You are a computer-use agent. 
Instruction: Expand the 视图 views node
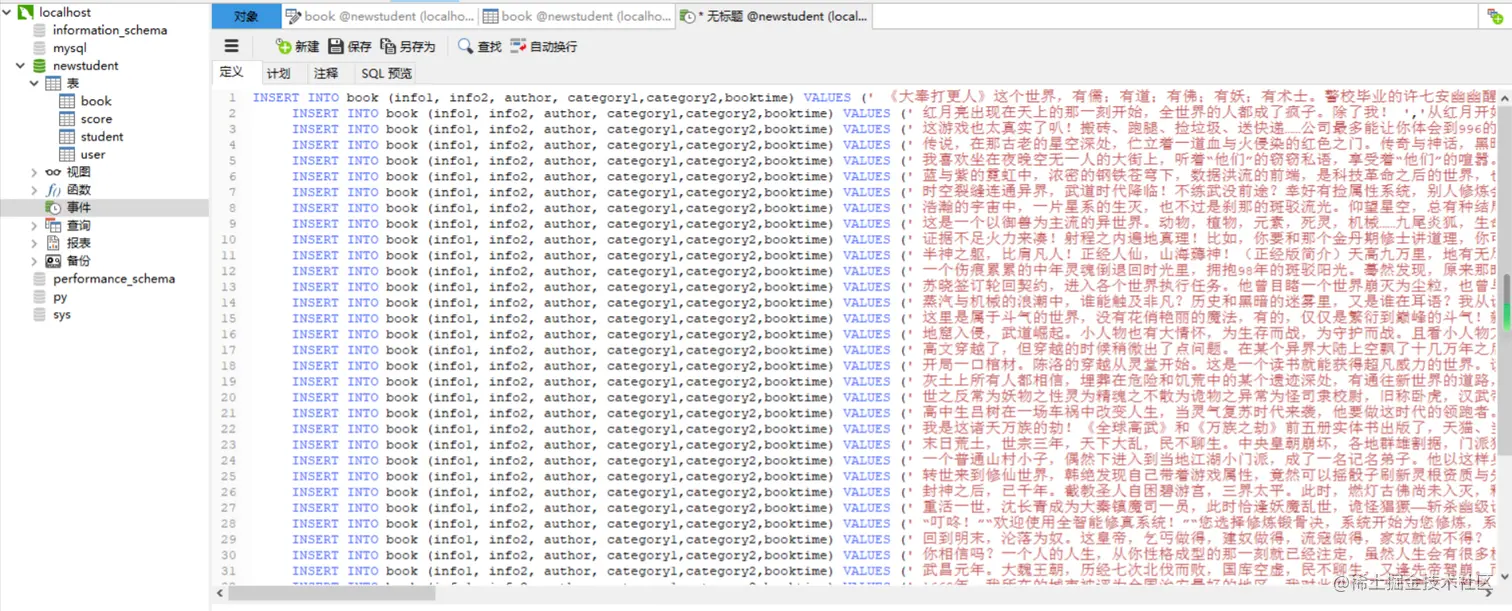coord(34,172)
